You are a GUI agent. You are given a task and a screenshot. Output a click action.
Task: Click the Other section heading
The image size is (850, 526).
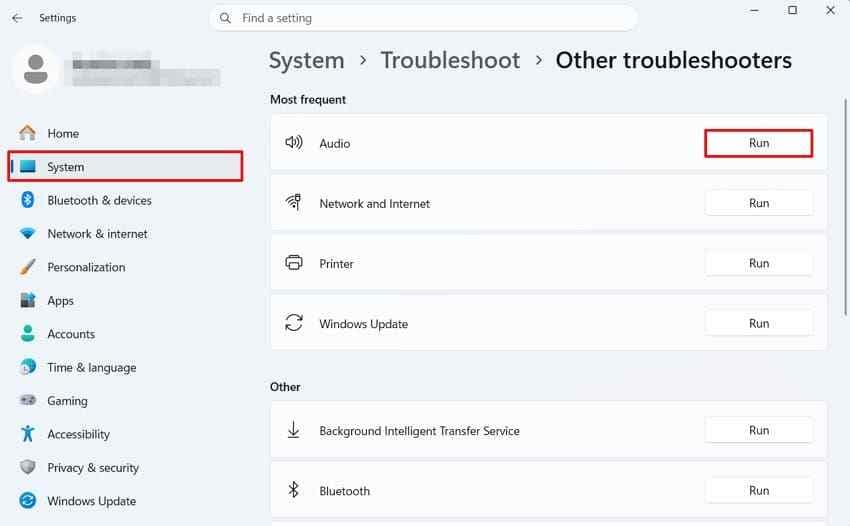click(x=285, y=387)
